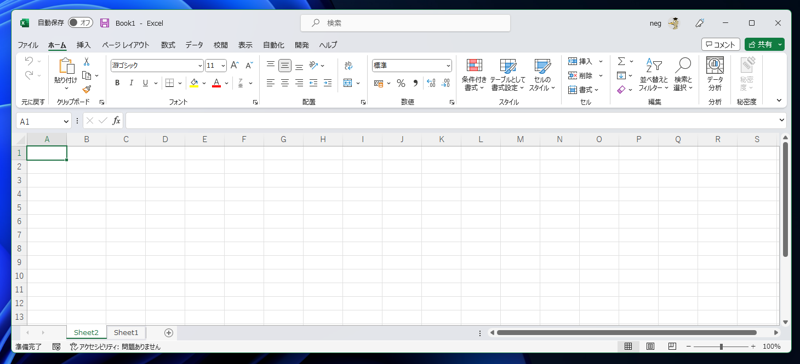Add new sheet with plus icon
The height and width of the screenshot is (364, 800).
(x=169, y=332)
